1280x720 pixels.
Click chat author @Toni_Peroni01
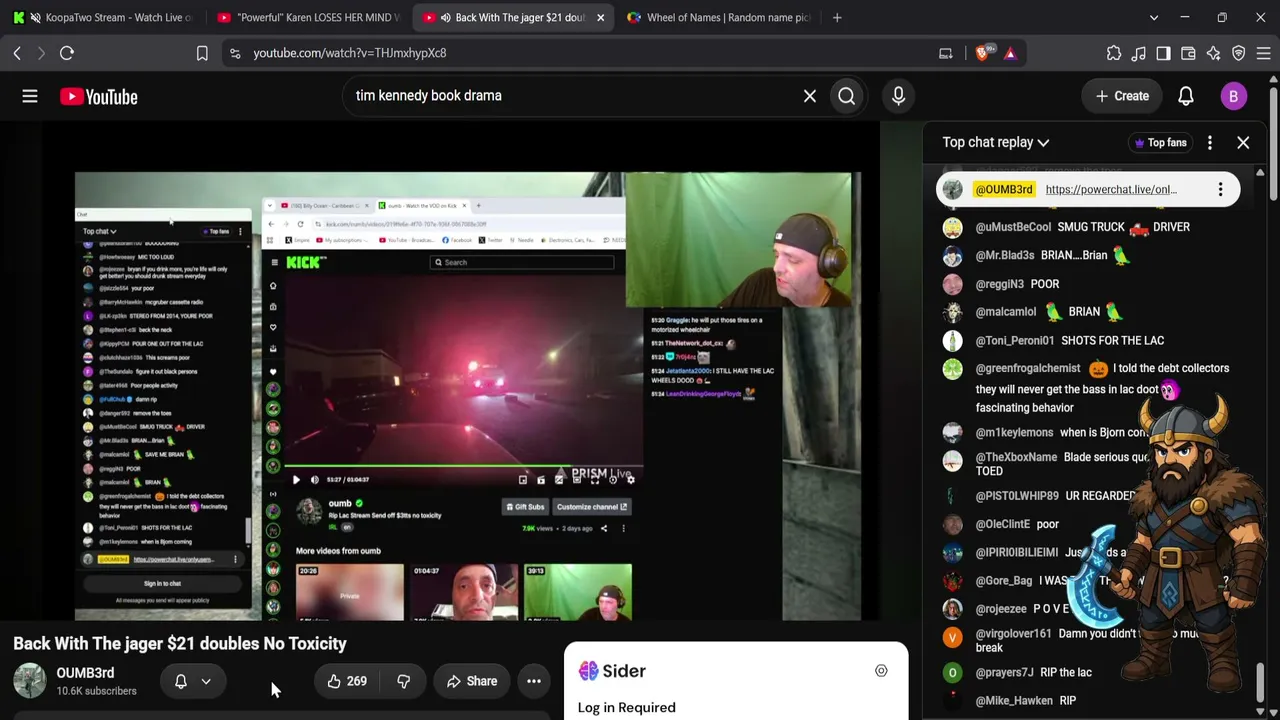[x=1014, y=340]
